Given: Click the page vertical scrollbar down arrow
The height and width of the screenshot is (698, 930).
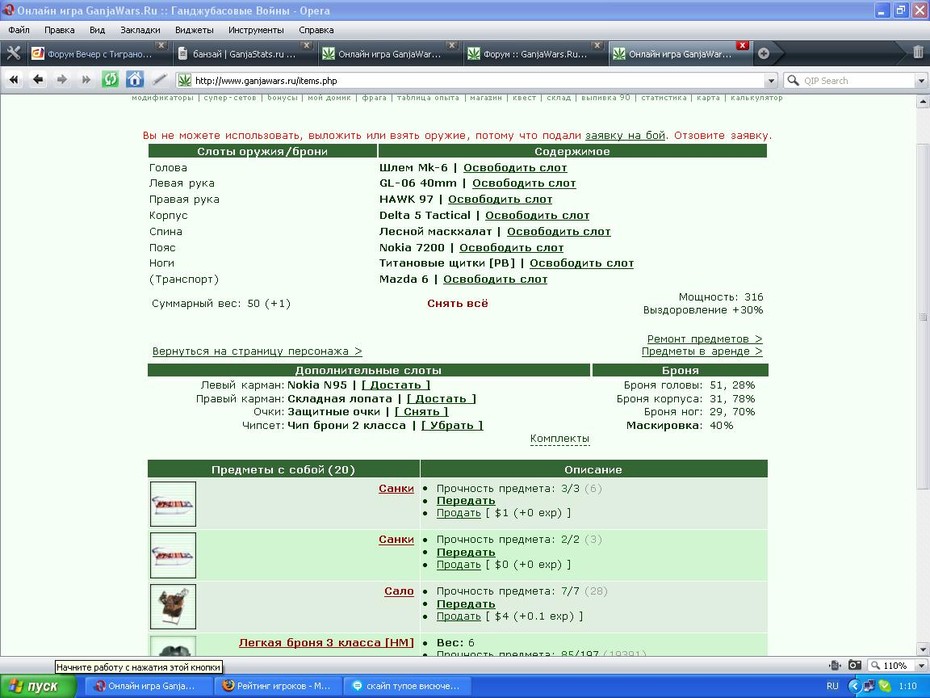Looking at the screenshot, I should tap(923, 648).
